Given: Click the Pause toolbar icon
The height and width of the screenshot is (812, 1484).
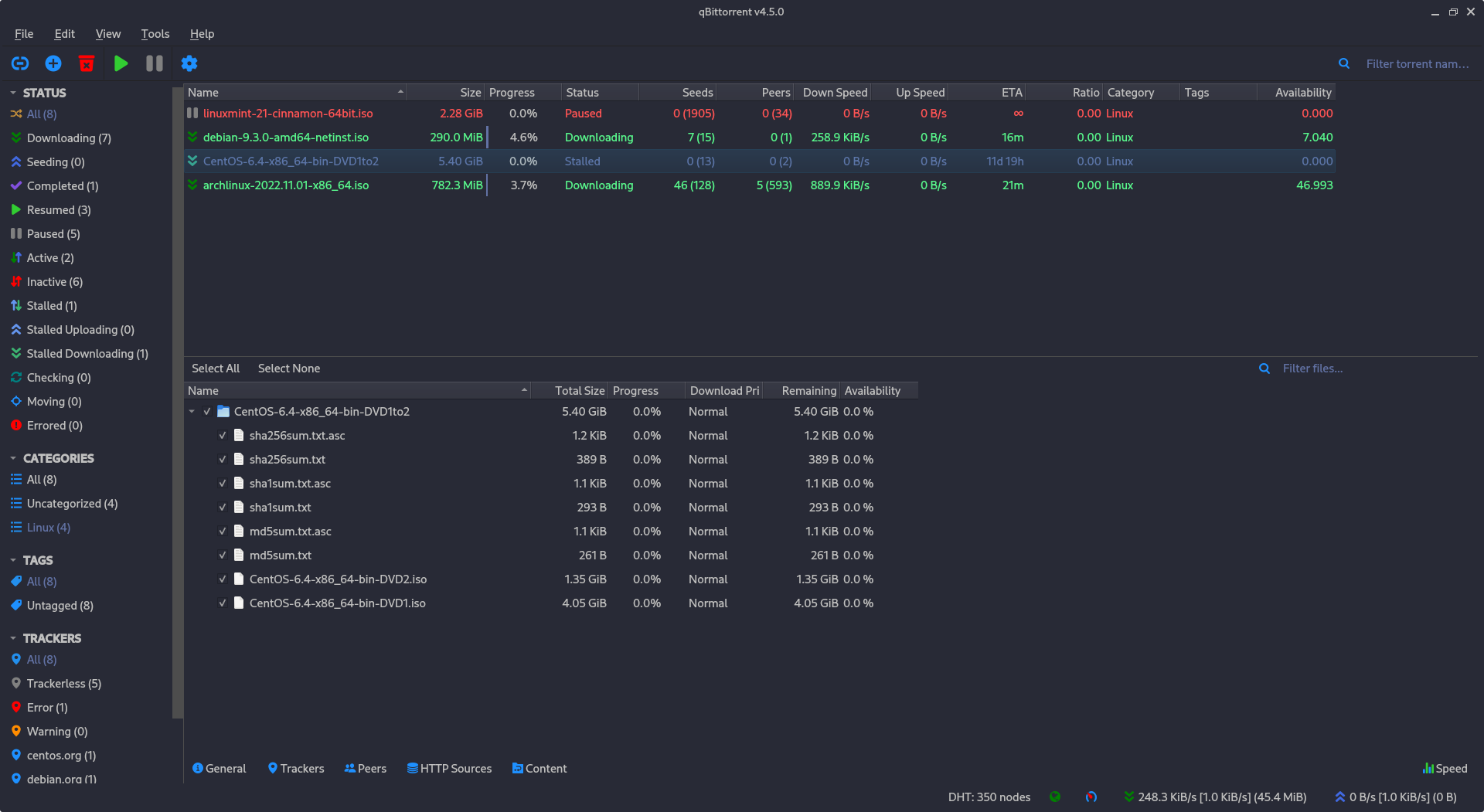Looking at the screenshot, I should click(155, 63).
